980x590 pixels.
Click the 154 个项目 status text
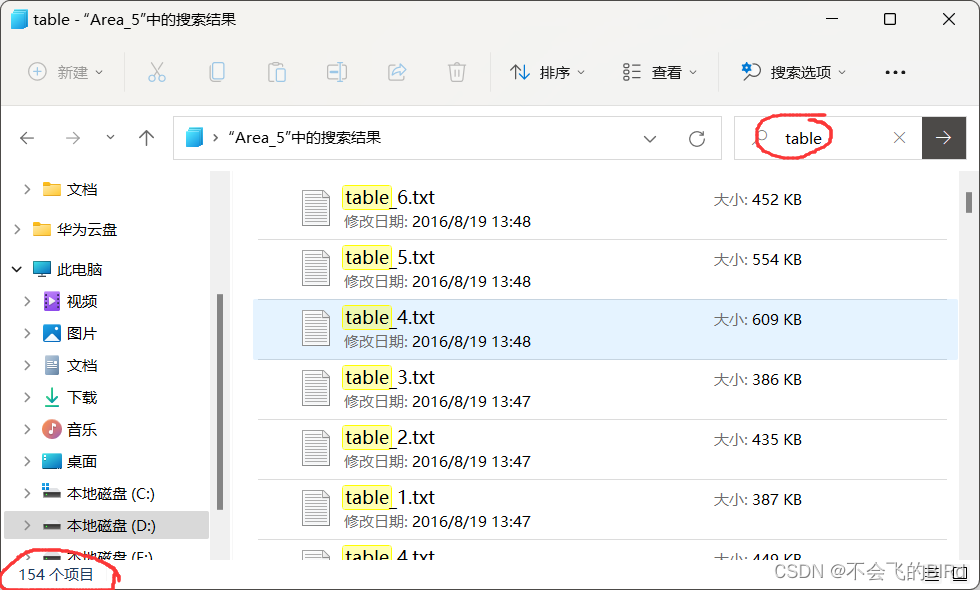click(x=56, y=574)
